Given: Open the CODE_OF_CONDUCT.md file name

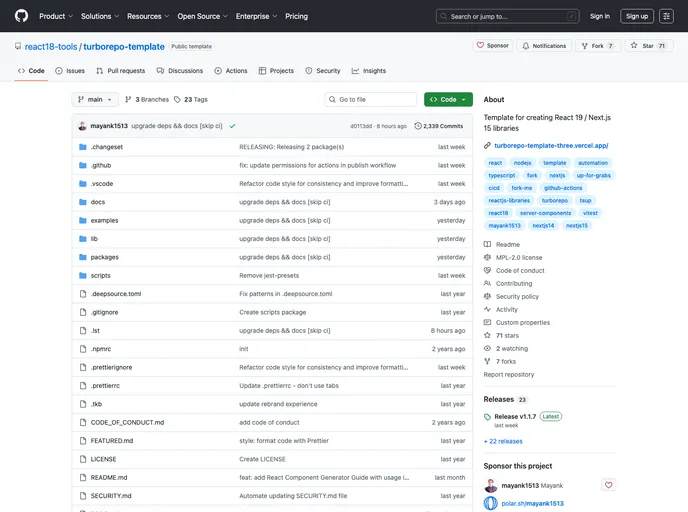Looking at the screenshot, I should tap(127, 422).
